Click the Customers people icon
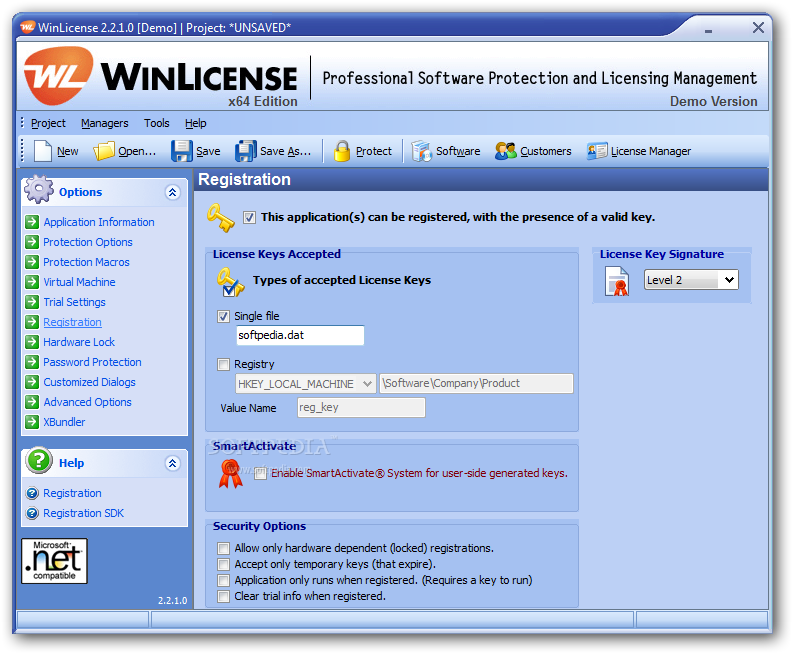The height and width of the screenshot is (654, 793). 505,151
